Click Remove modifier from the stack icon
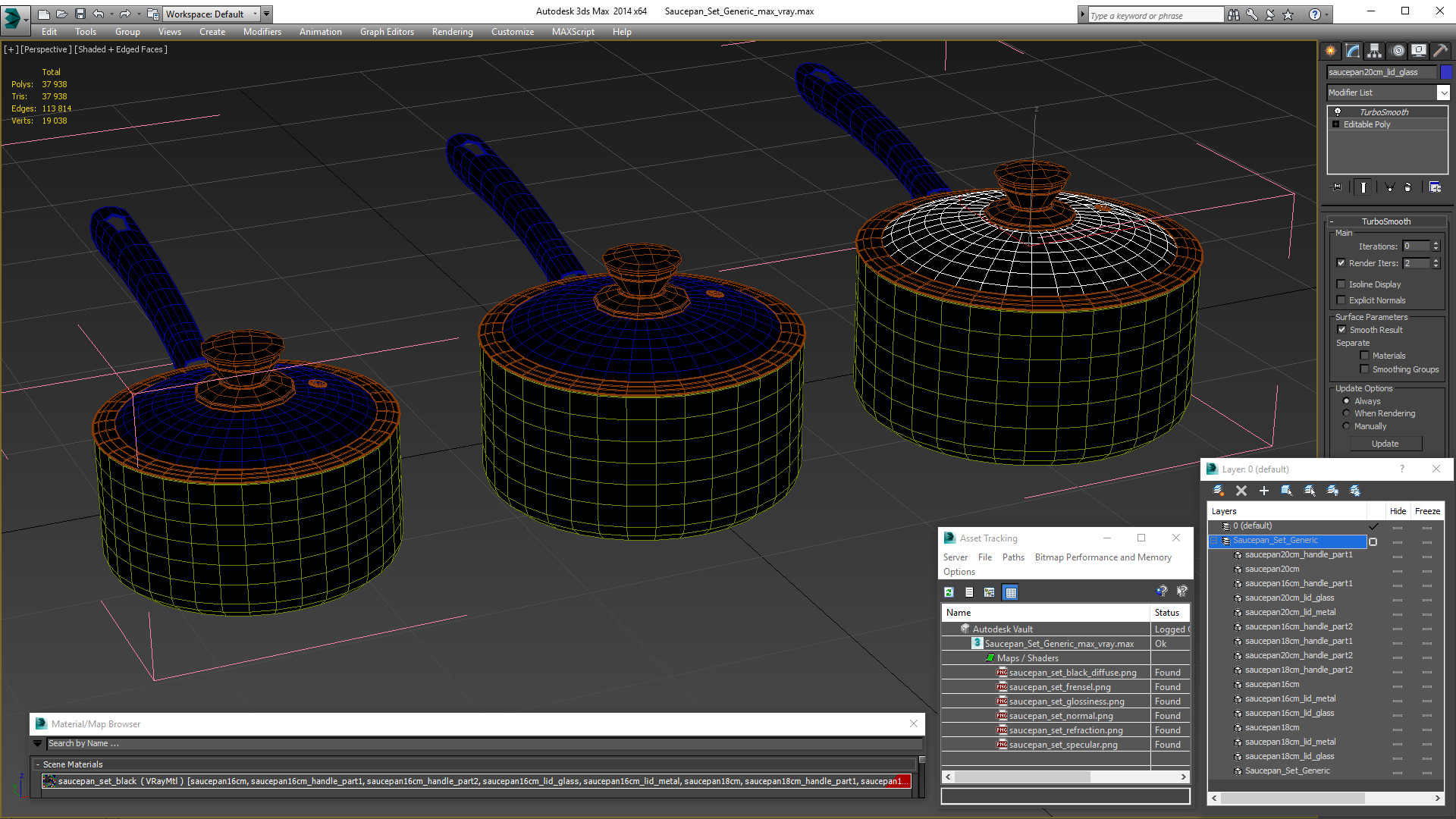Image resolution: width=1456 pixels, height=819 pixels. (1408, 187)
